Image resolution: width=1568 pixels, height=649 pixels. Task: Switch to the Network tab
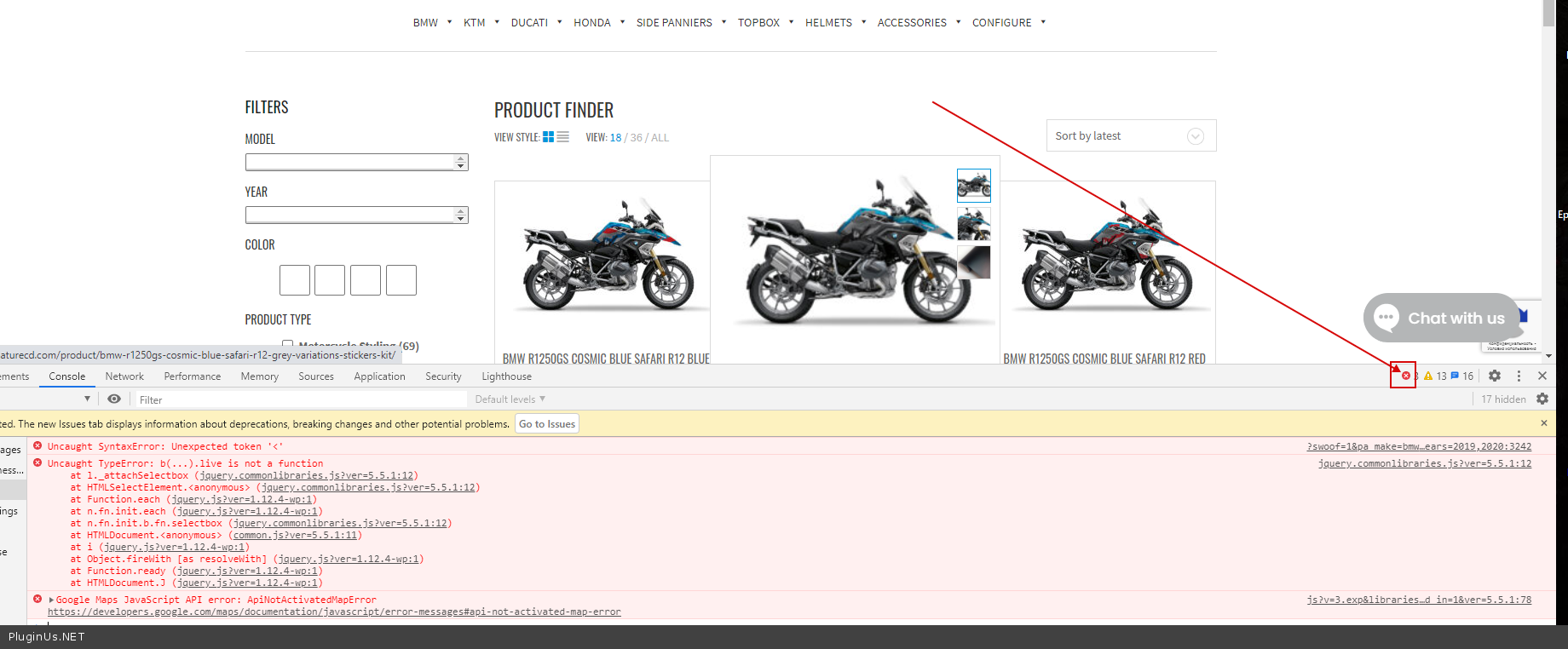[x=124, y=376]
